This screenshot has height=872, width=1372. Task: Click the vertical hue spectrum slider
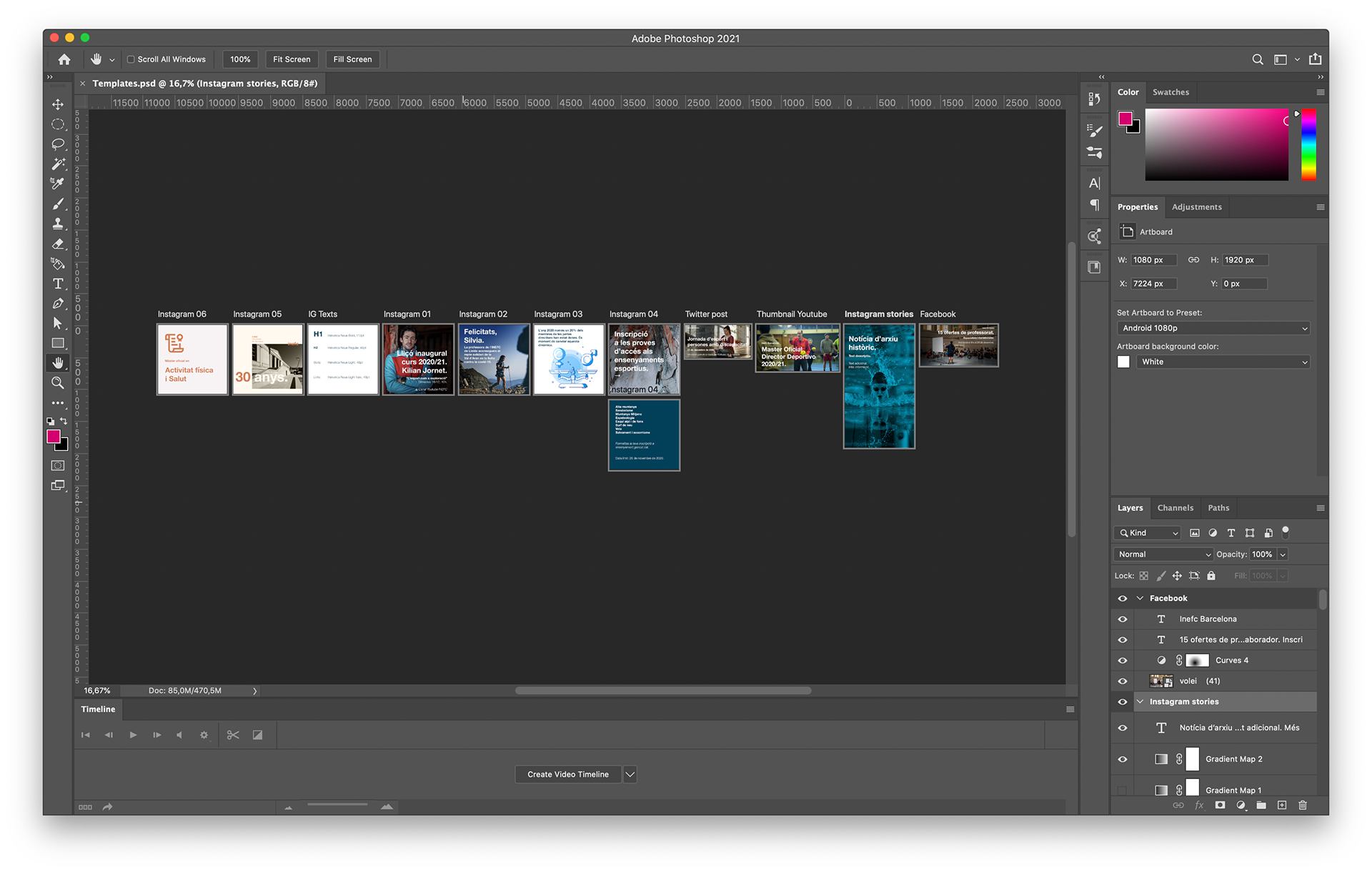1308,144
